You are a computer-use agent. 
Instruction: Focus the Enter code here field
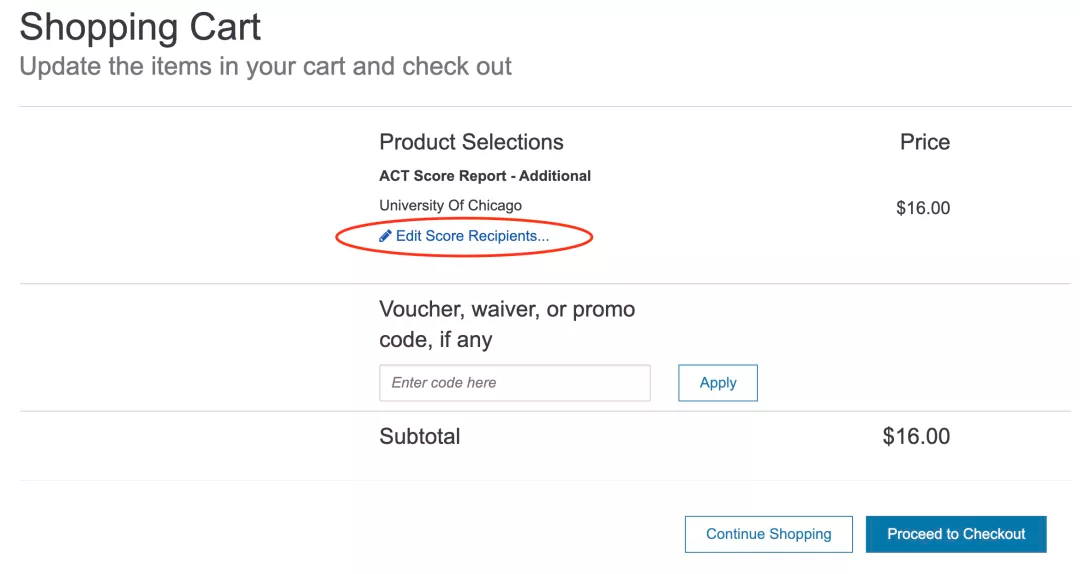pos(515,383)
